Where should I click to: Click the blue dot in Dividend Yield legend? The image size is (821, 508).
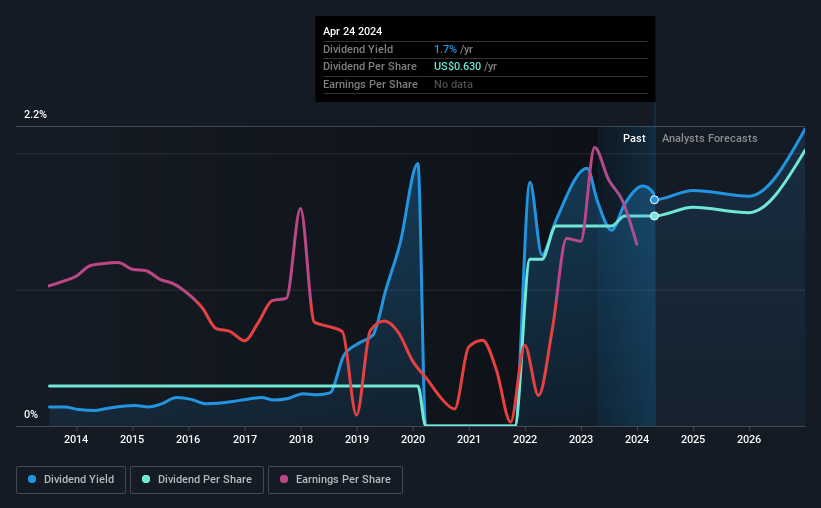pos(32,479)
